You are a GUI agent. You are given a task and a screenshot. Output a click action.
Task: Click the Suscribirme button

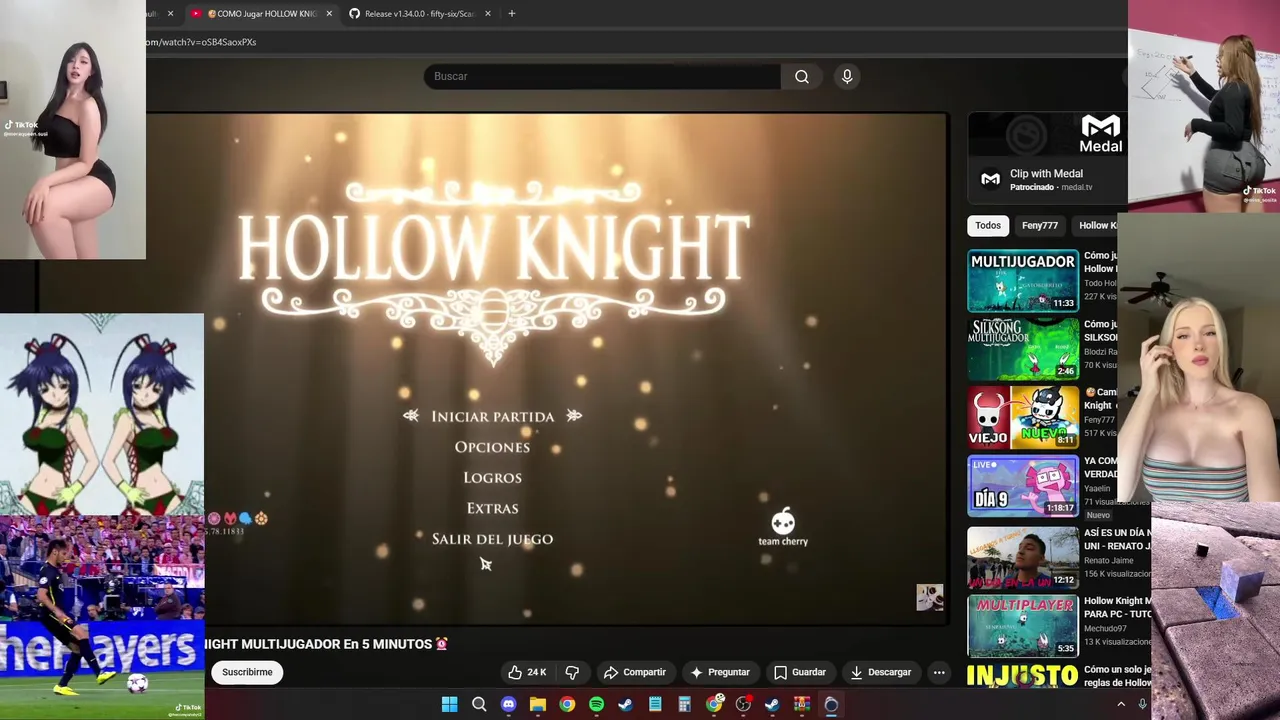(247, 672)
